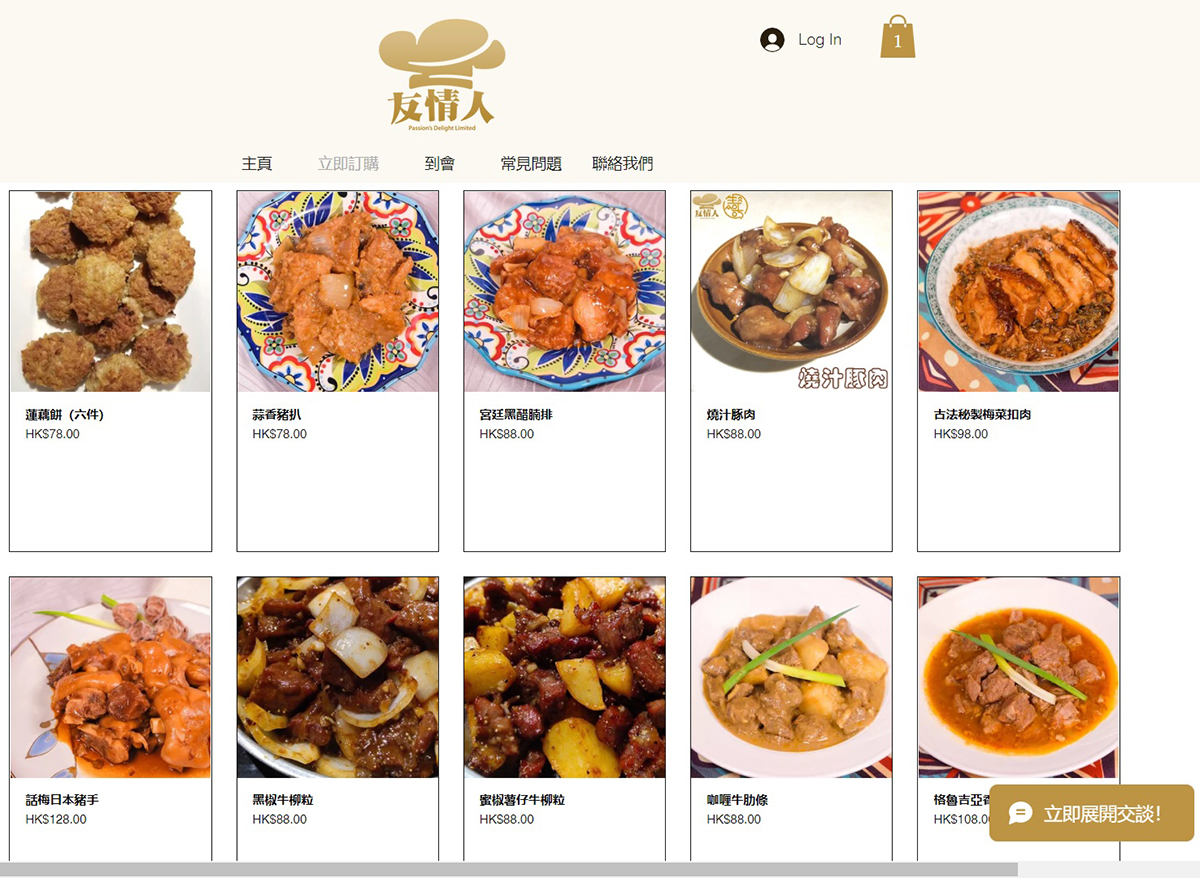The image size is (1200, 878).
Task: Navigate to 聯絡我們
Action: [x=623, y=163]
